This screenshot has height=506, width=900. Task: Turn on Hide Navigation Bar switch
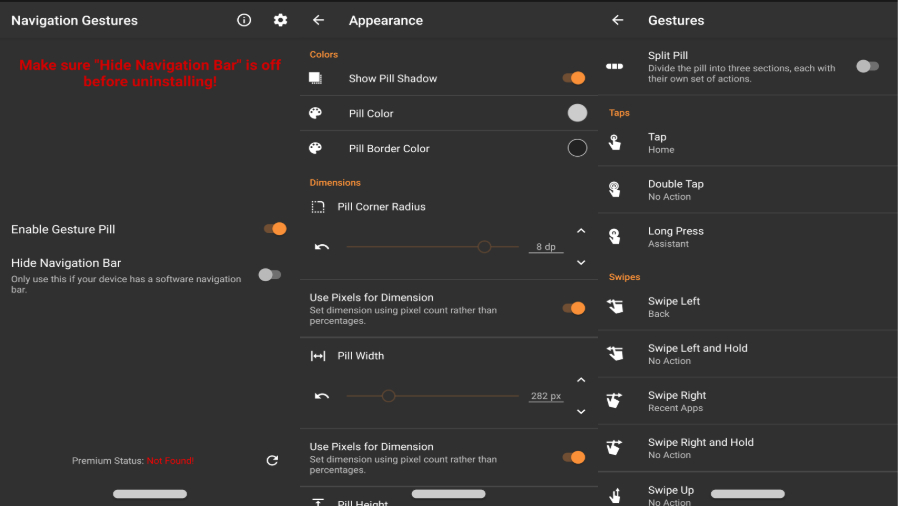pyautogui.click(x=269, y=275)
